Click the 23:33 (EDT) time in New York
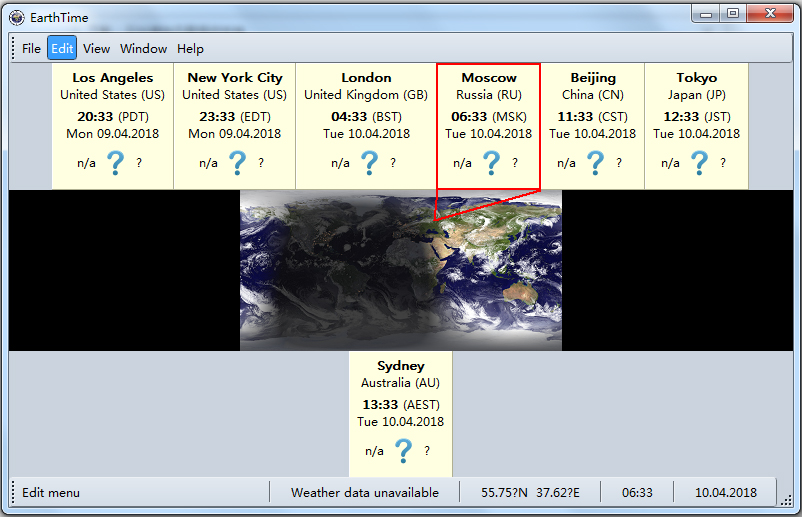Image resolution: width=802 pixels, height=517 pixels. pos(235,117)
